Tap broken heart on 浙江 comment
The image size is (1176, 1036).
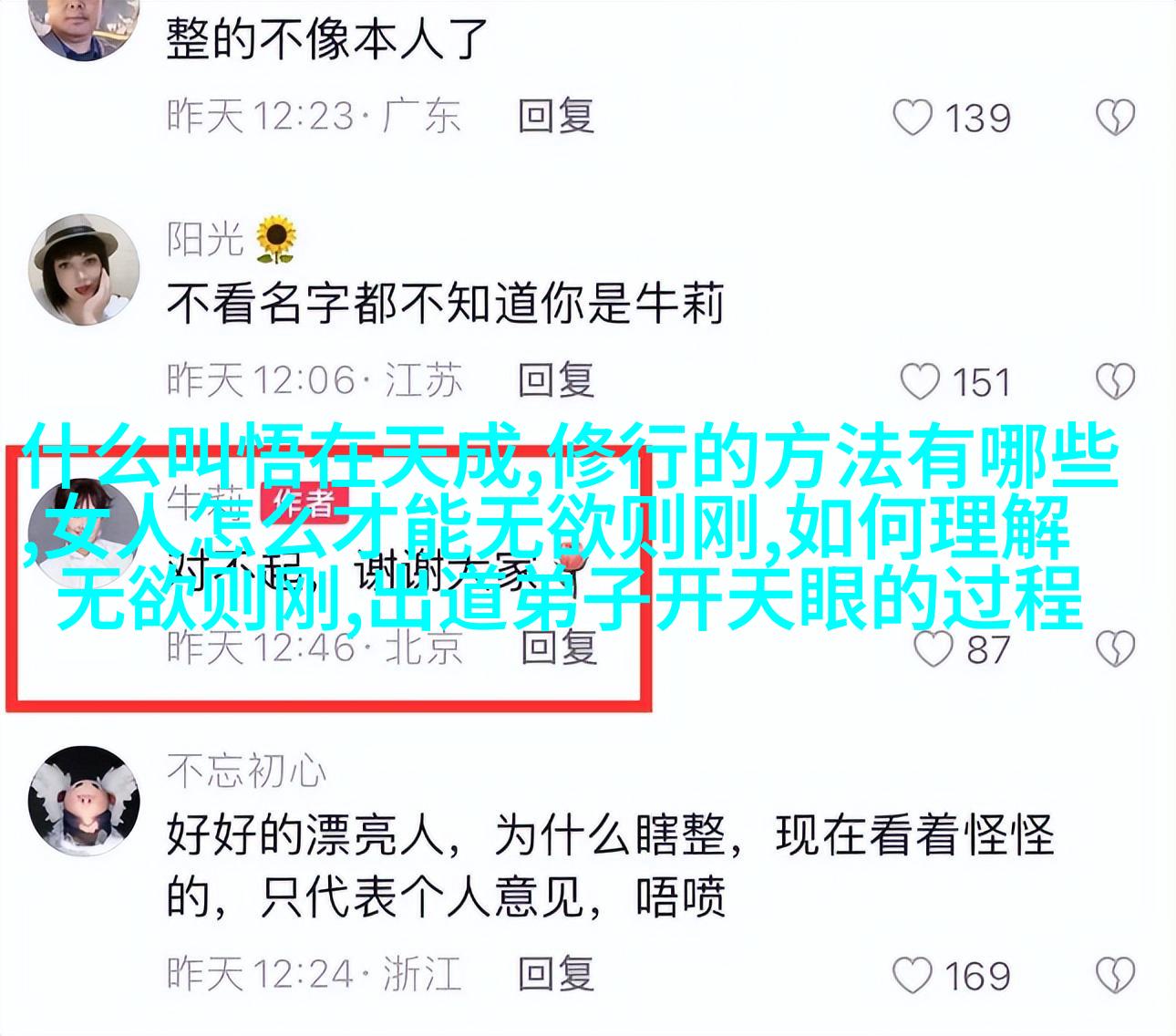[1114, 976]
